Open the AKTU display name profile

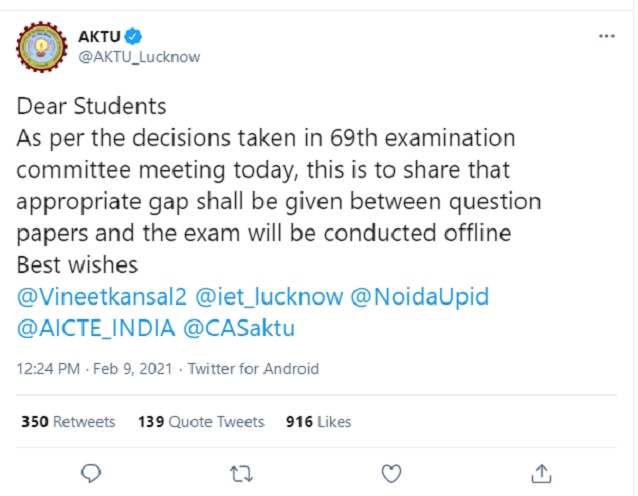[x=98, y=37]
